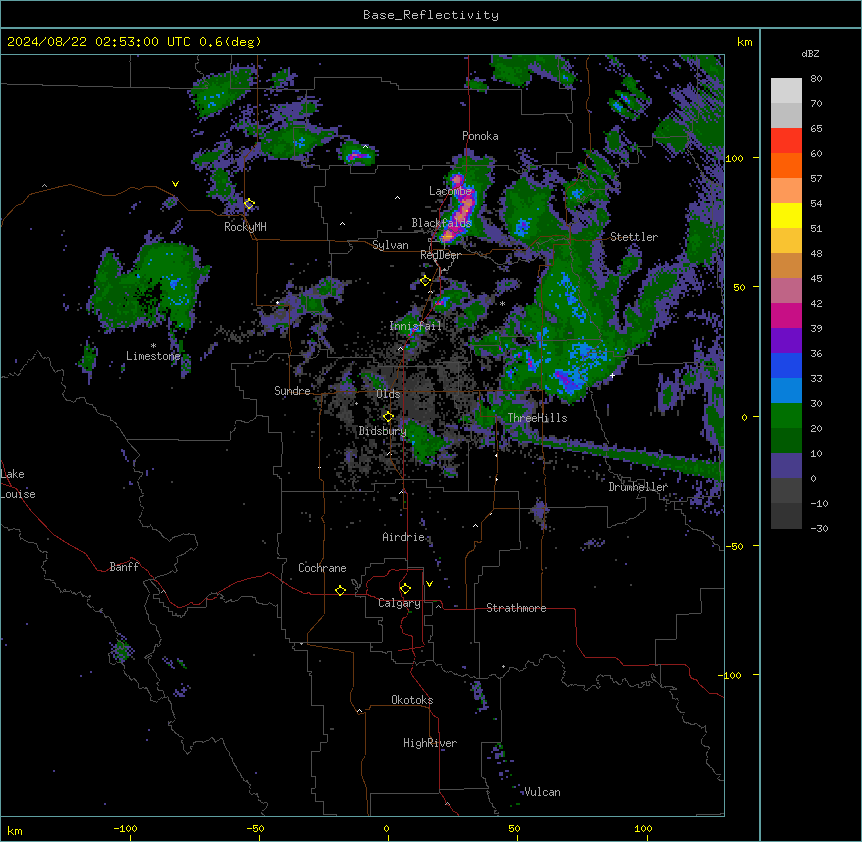
Task: Click the Ponoka city label
Action: (x=480, y=136)
